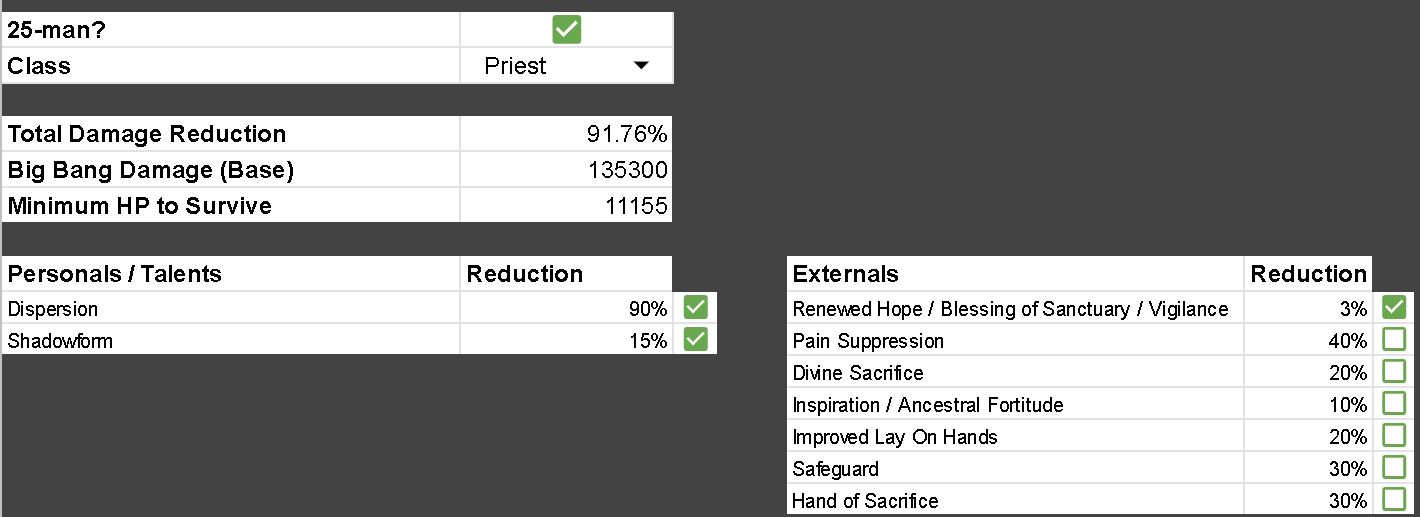Click the Dispersion 90% reduction cell

(x=566, y=309)
